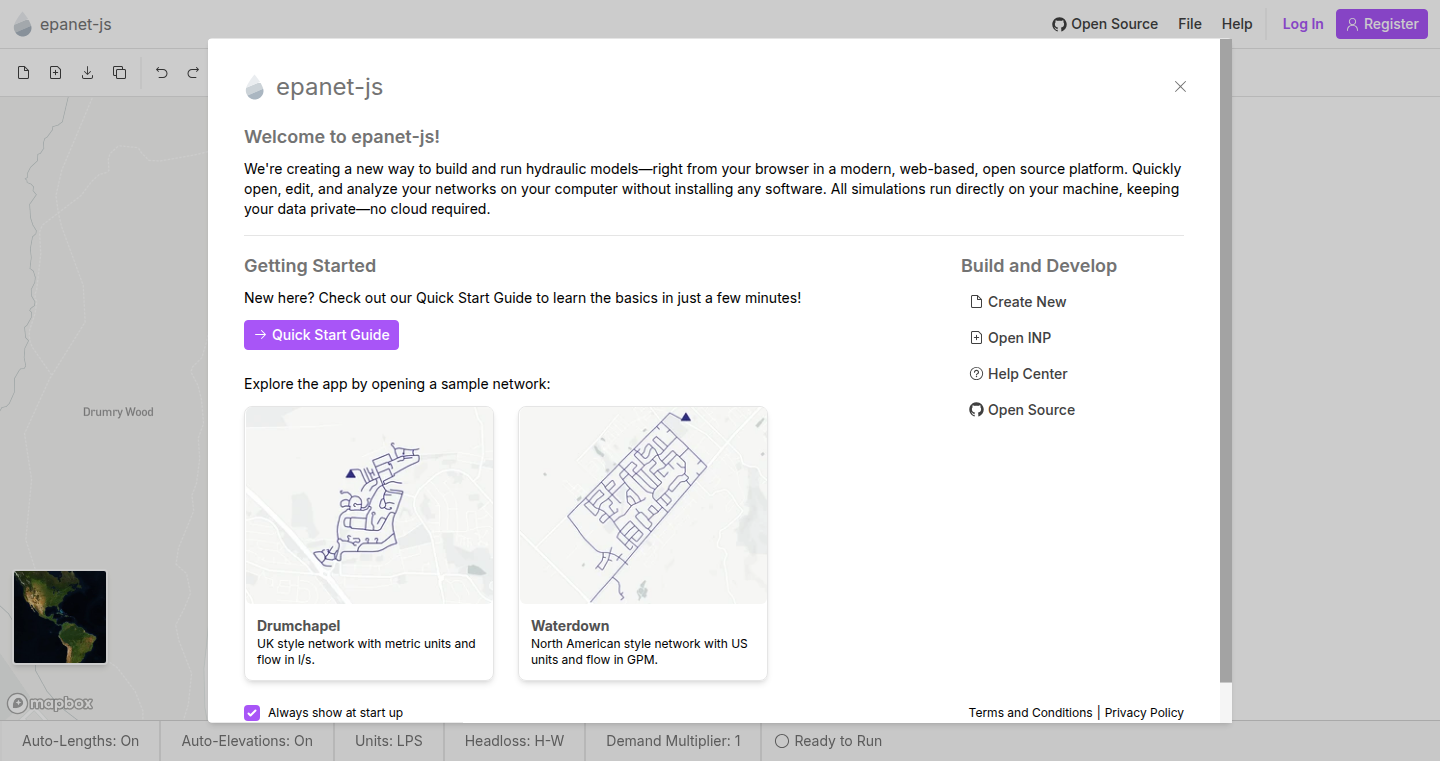This screenshot has width=1440, height=761.
Task: Click the Open INP file toolbar icon
Action: (56, 72)
